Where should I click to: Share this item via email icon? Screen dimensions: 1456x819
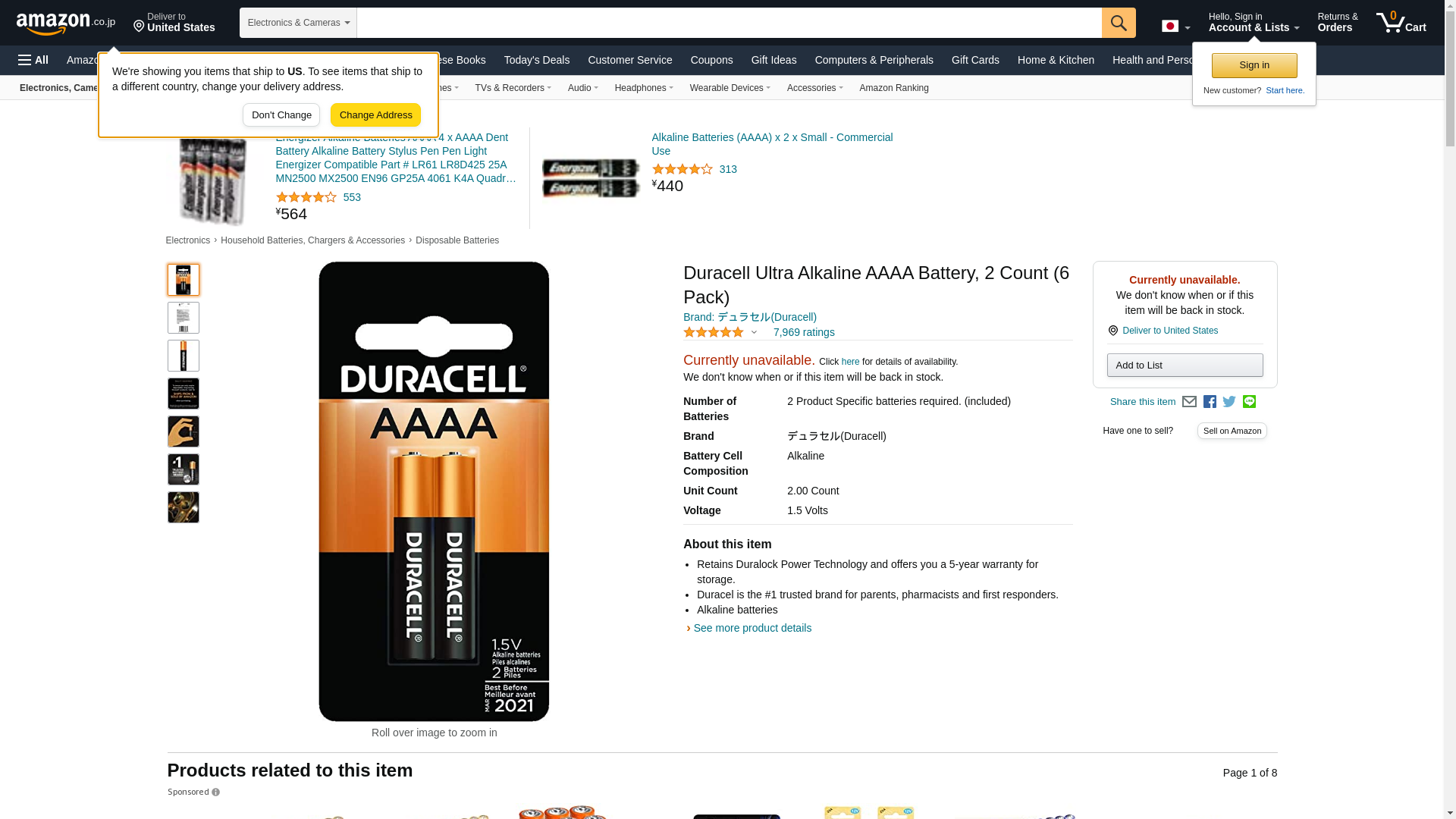tap(1189, 402)
